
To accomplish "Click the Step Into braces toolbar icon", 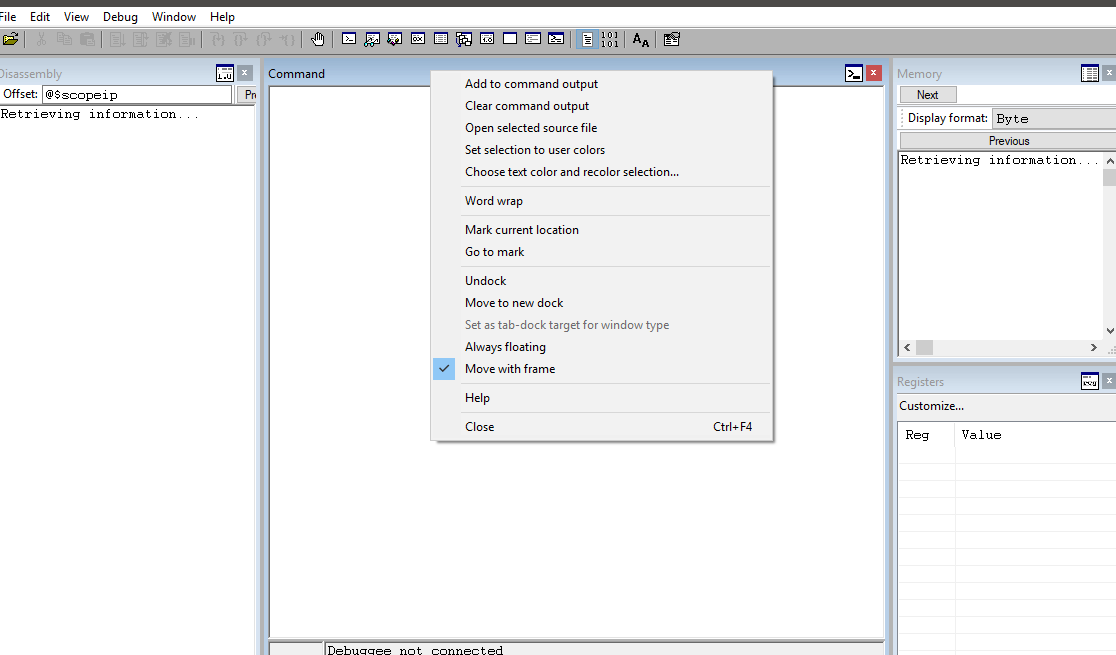I will (x=218, y=39).
